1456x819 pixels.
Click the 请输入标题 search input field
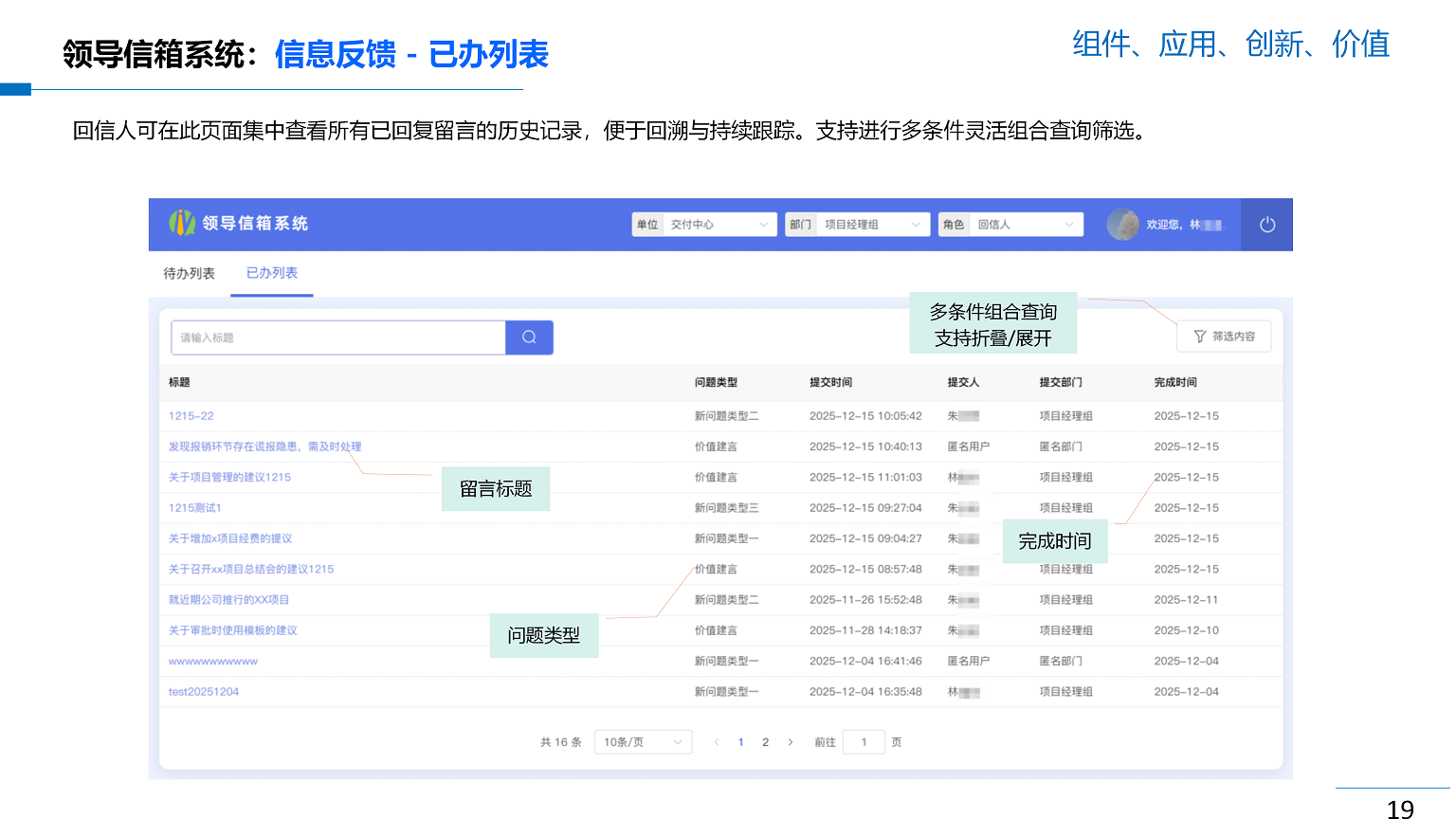[337, 337]
